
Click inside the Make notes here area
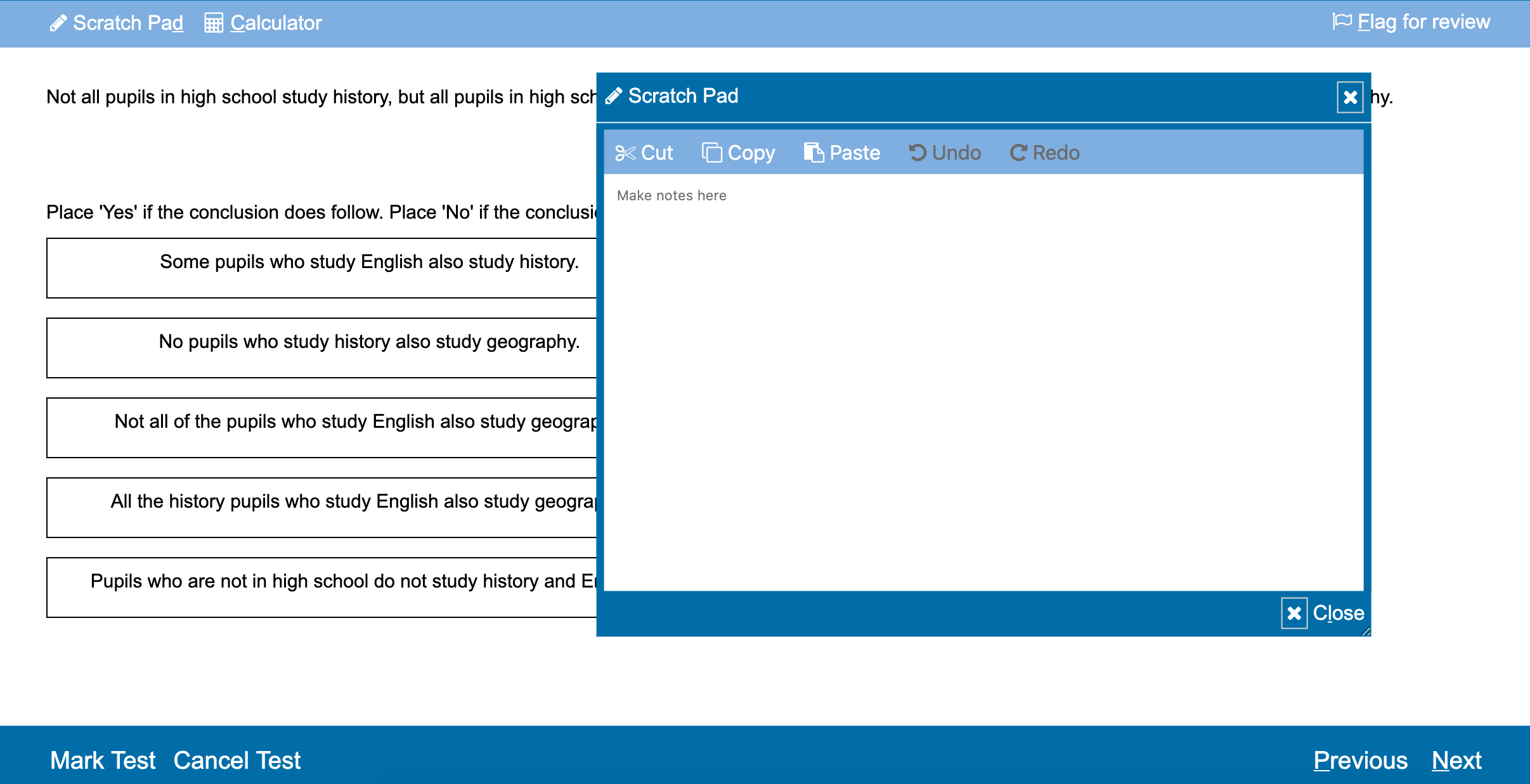coord(983,380)
